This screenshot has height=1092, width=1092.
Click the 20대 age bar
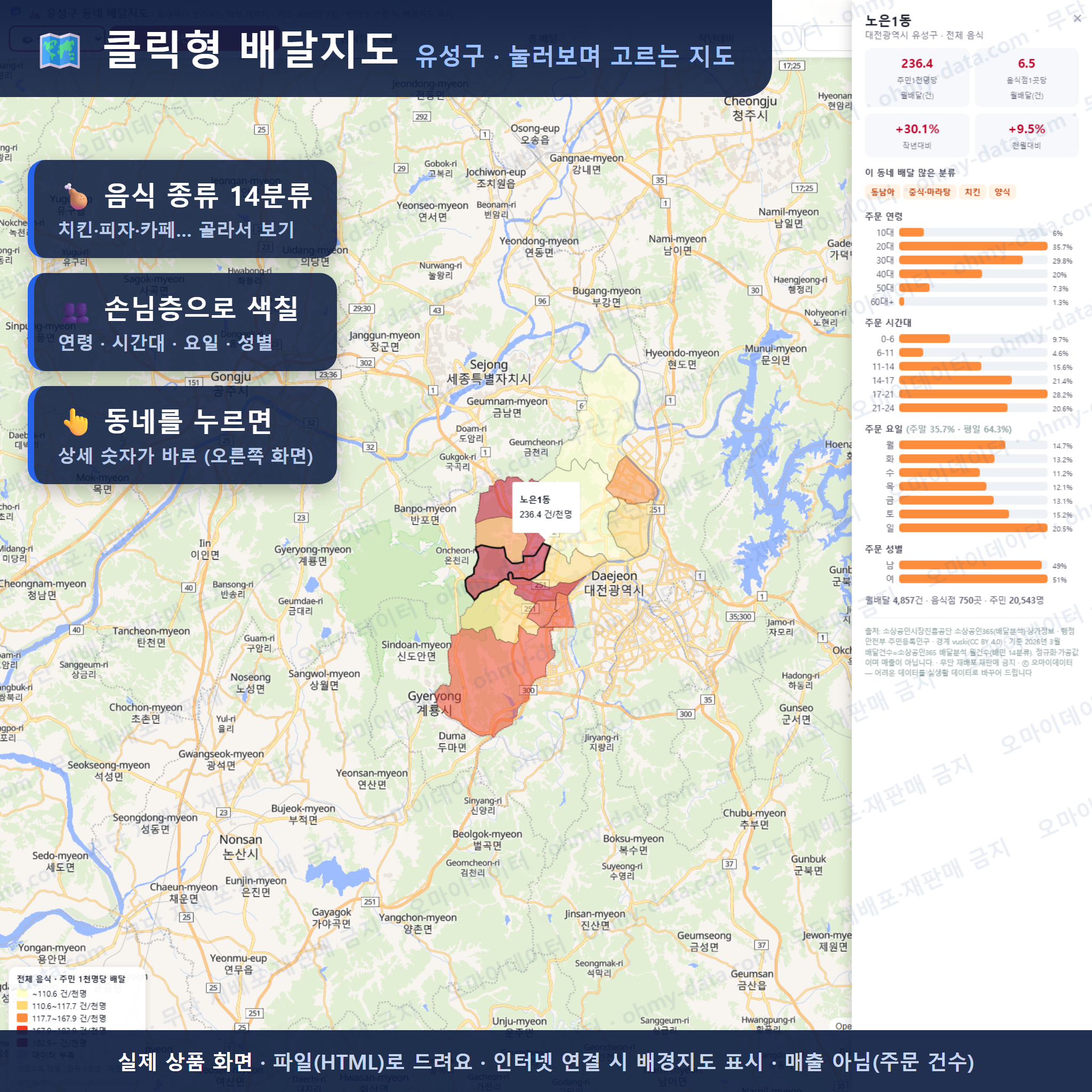(973, 246)
